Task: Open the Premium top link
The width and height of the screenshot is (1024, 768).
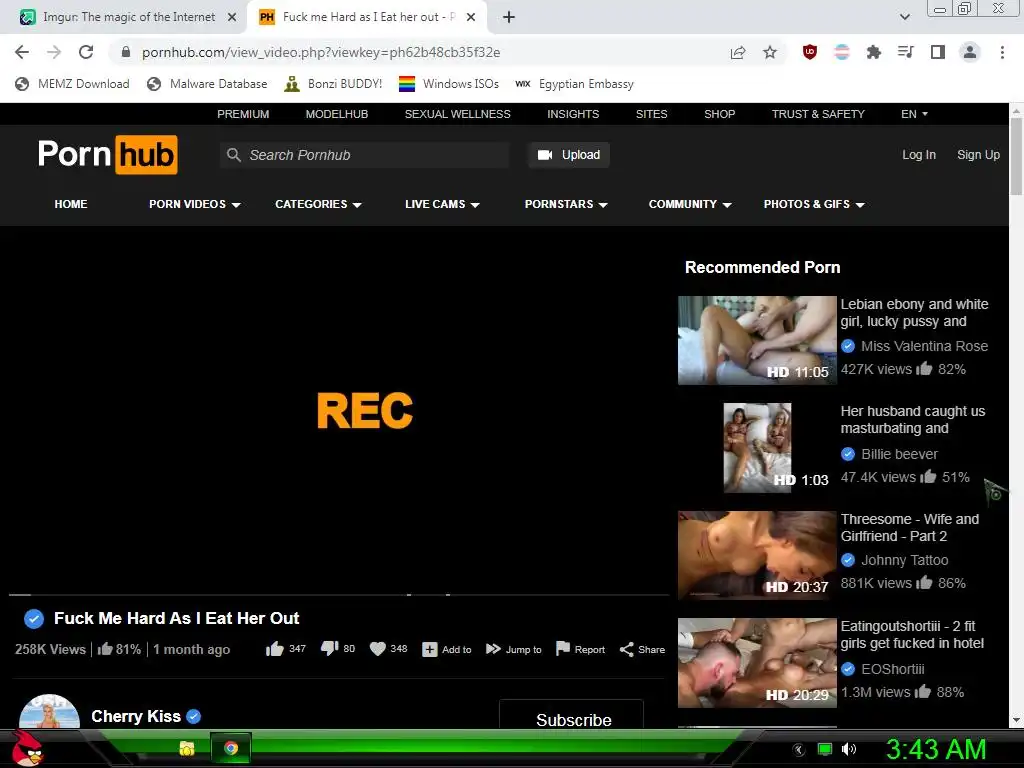Action: coord(243,114)
